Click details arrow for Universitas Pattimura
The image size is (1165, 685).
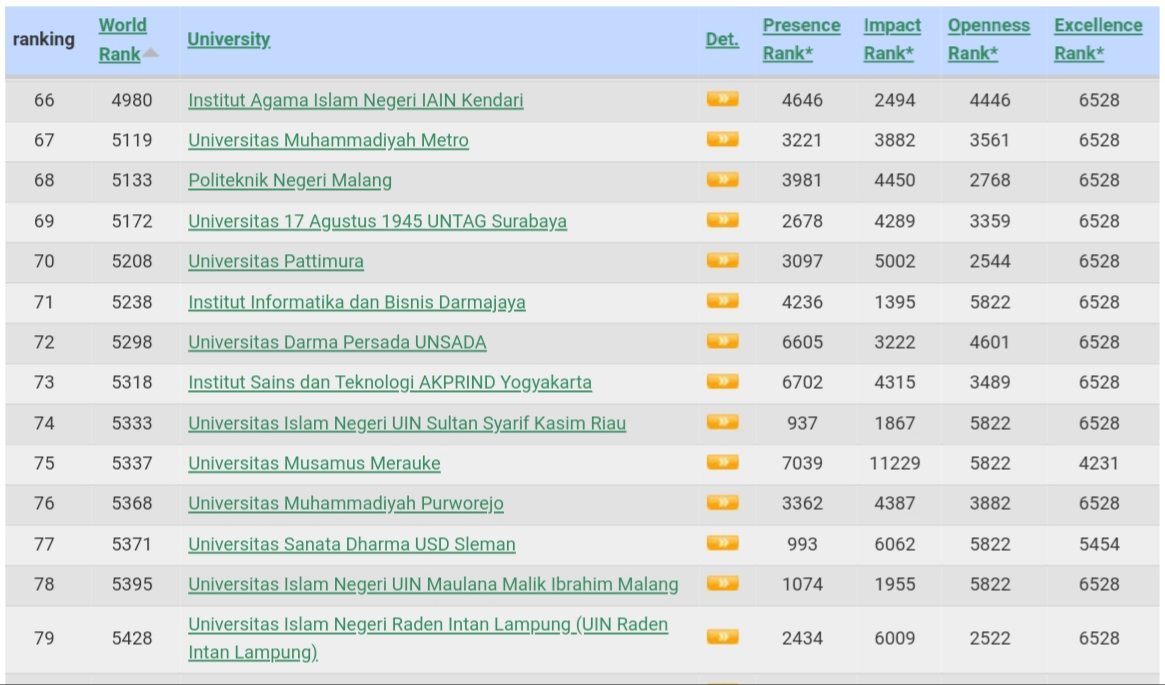tap(722, 260)
